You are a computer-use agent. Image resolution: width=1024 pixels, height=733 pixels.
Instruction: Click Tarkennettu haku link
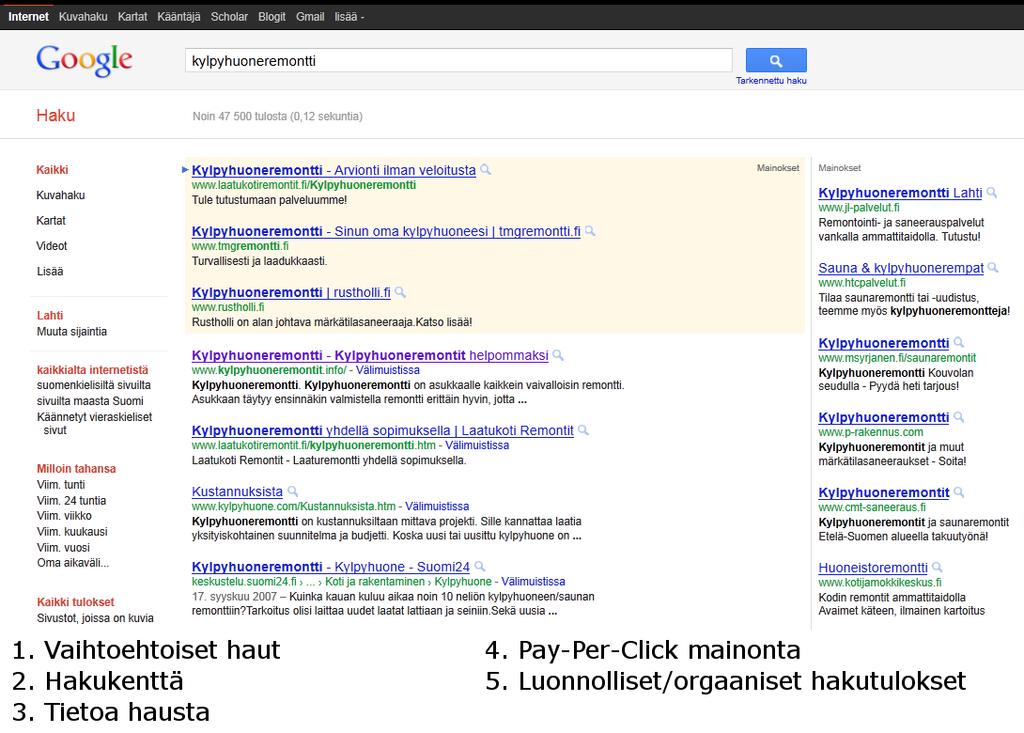(771, 81)
